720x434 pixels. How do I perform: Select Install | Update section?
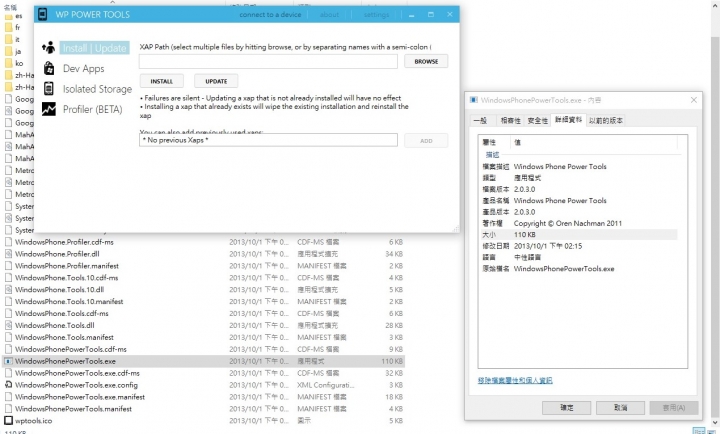tap(95, 48)
